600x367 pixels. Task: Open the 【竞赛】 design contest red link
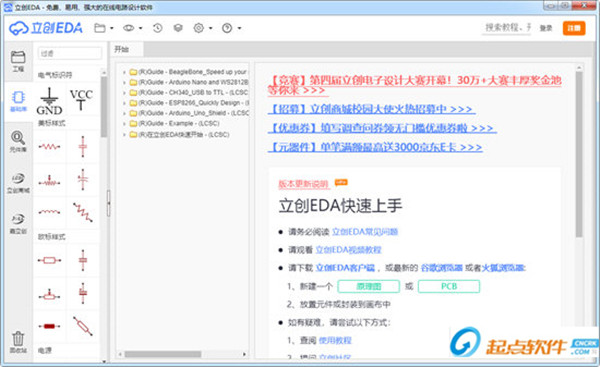pos(414,85)
